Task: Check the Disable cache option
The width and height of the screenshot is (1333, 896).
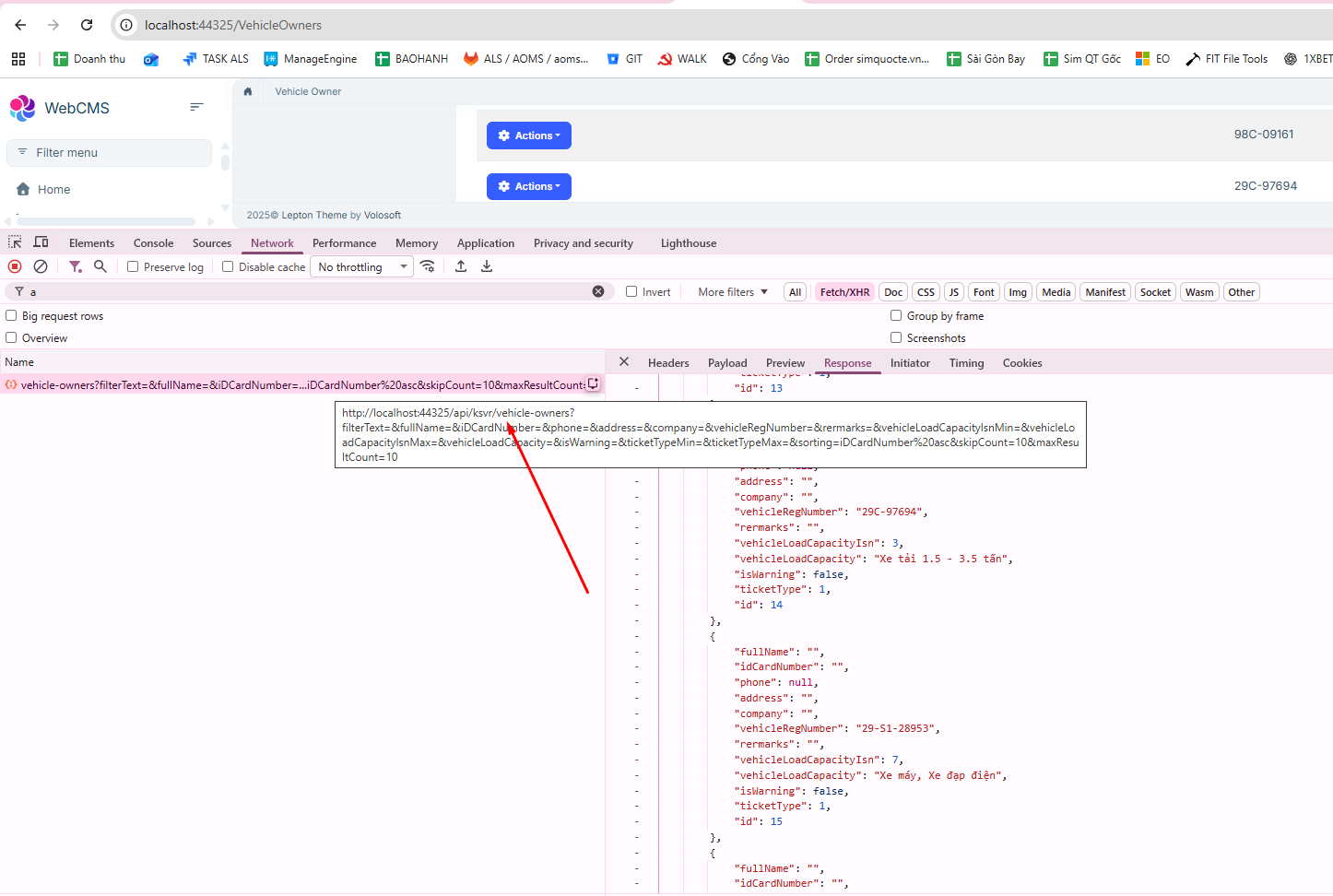Action: [228, 266]
